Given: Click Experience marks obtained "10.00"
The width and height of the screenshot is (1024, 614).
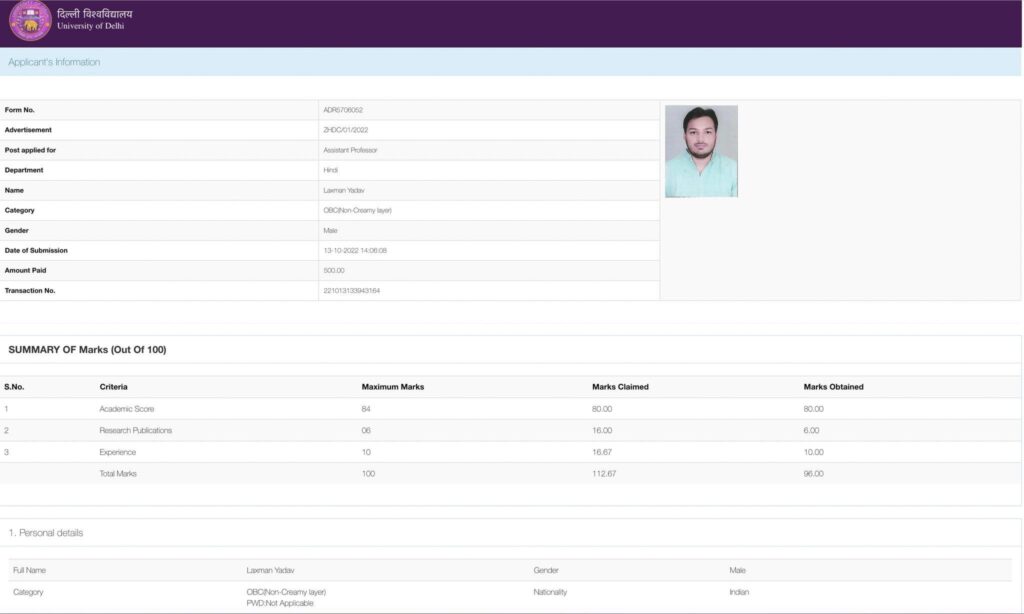Looking at the screenshot, I should 814,452.
